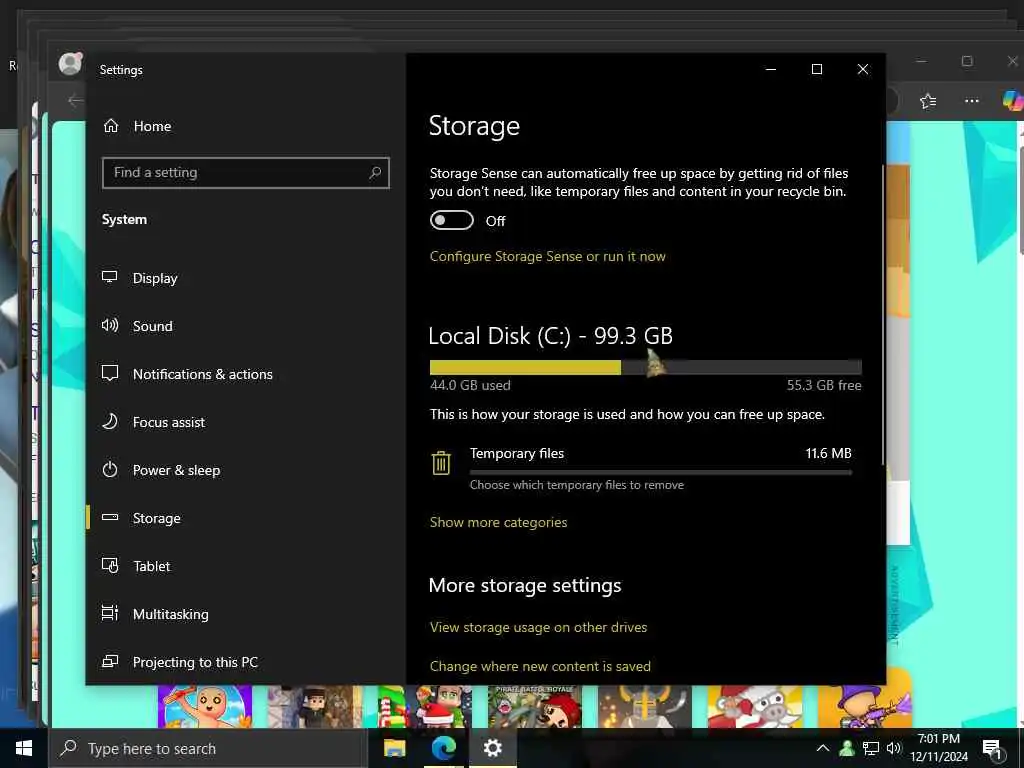Open Notifications & actions settings

(x=202, y=374)
